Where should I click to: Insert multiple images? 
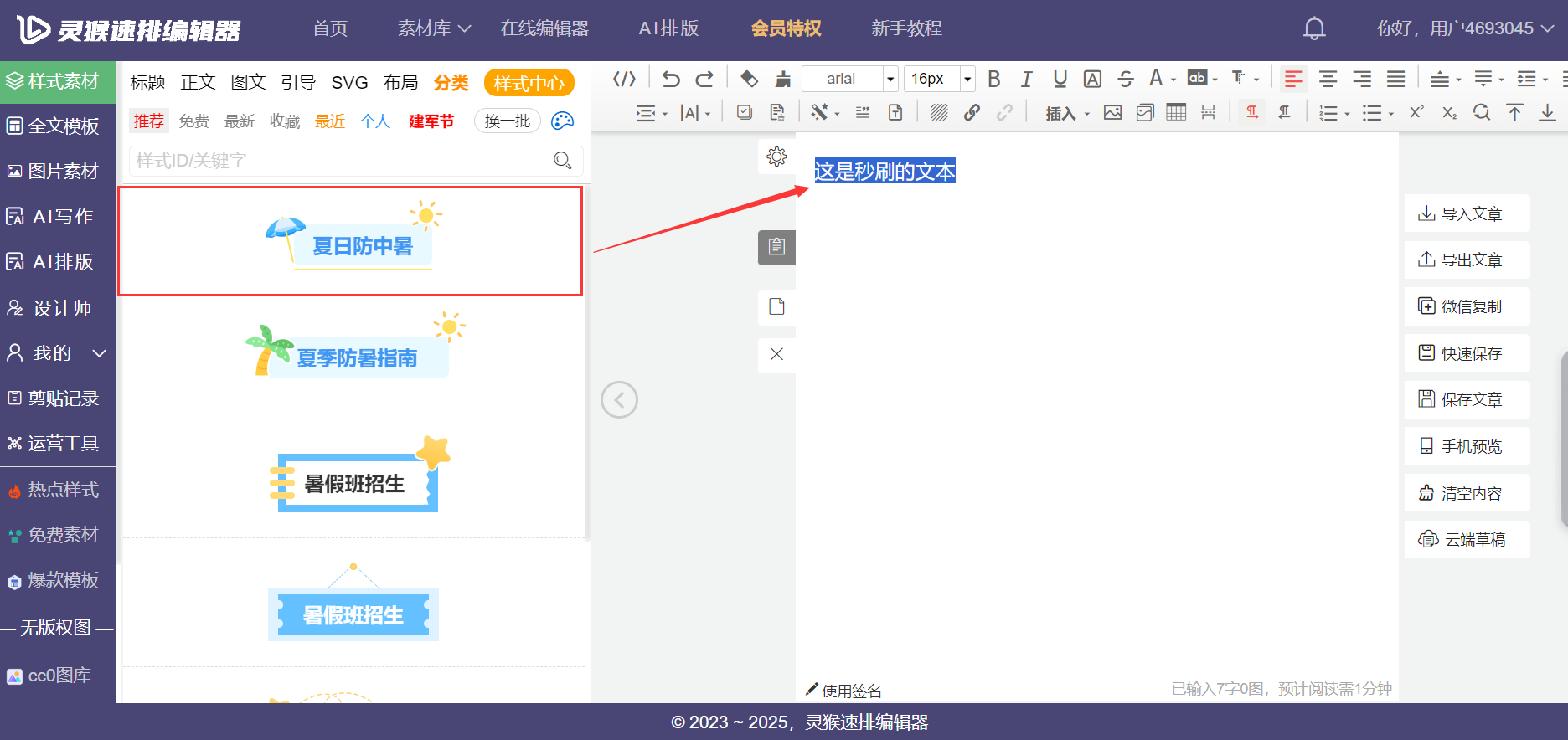1145,112
